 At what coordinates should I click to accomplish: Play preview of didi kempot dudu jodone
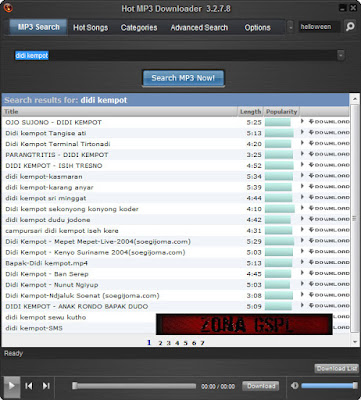tap(302, 219)
